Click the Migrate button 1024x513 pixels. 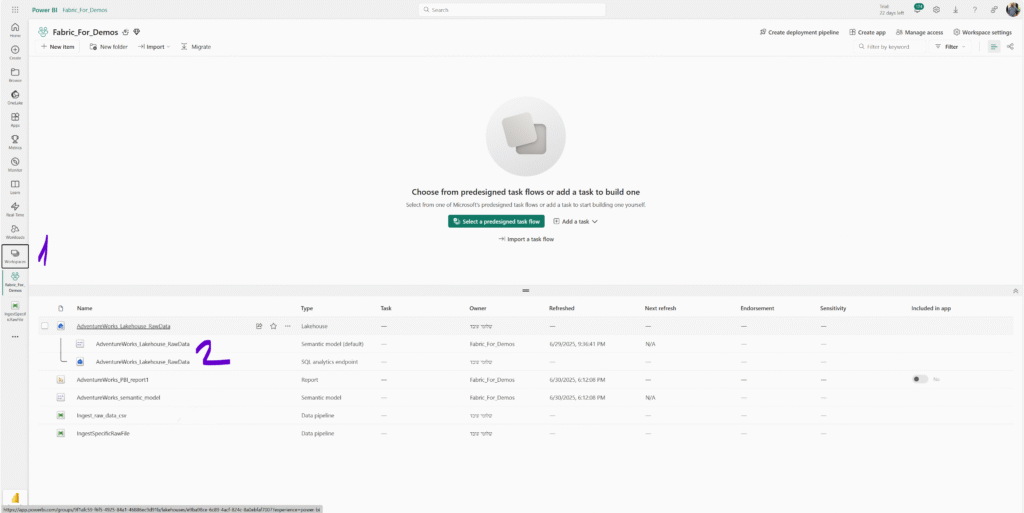(x=195, y=47)
